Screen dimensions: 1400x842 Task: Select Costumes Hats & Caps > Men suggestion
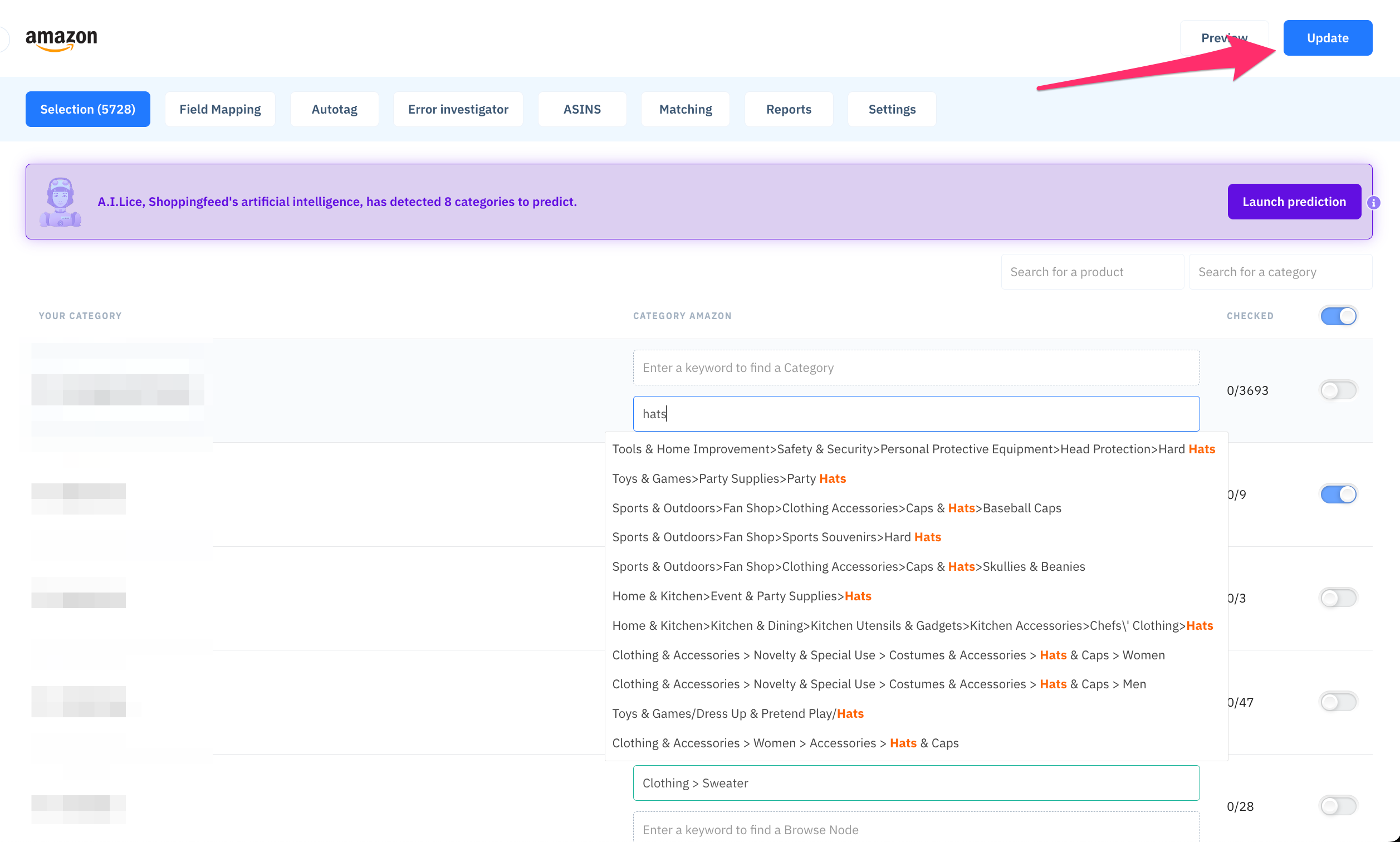point(916,684)
